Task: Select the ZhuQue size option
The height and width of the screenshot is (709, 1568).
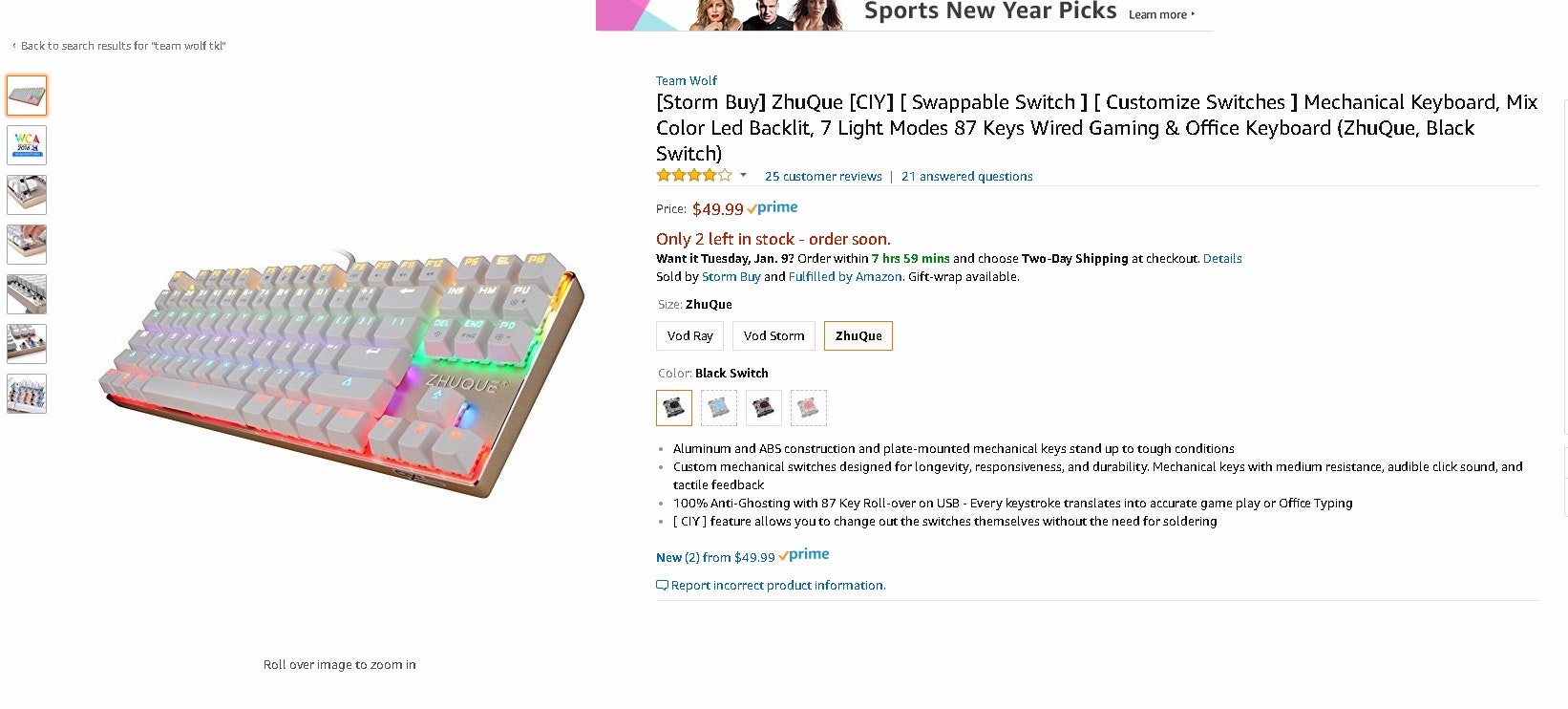Action: (858, 336)
